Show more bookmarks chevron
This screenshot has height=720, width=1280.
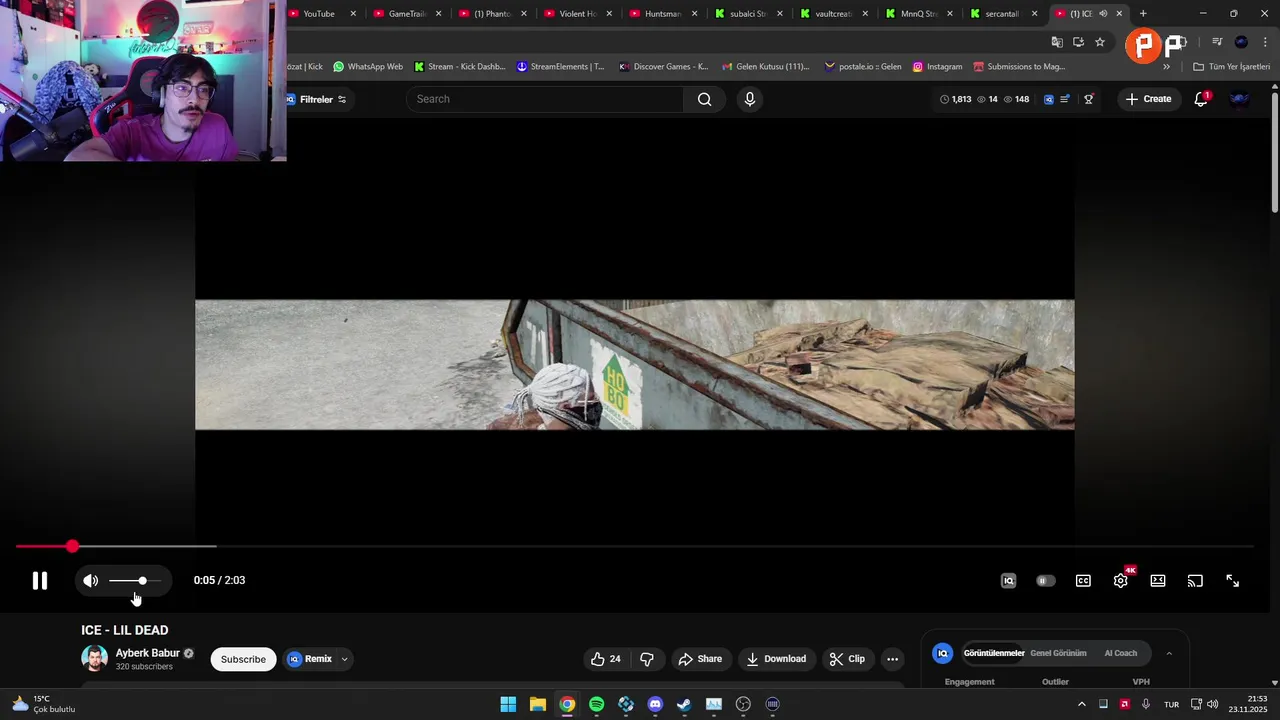click(x=1166, y=67)
